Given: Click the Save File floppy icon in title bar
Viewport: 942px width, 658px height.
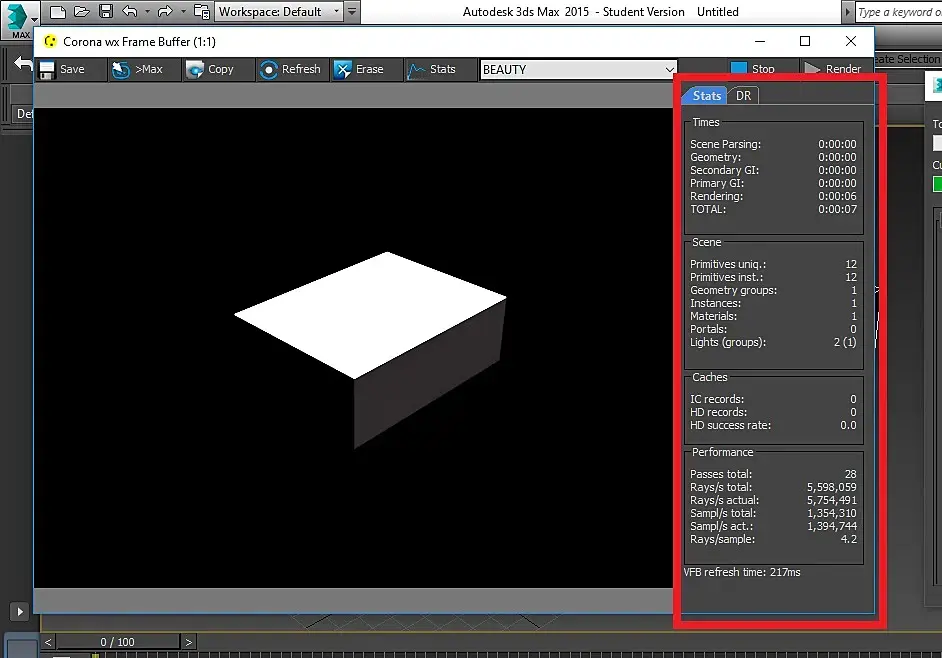Looking at the screenshot, I should click(x=106, y=12).
